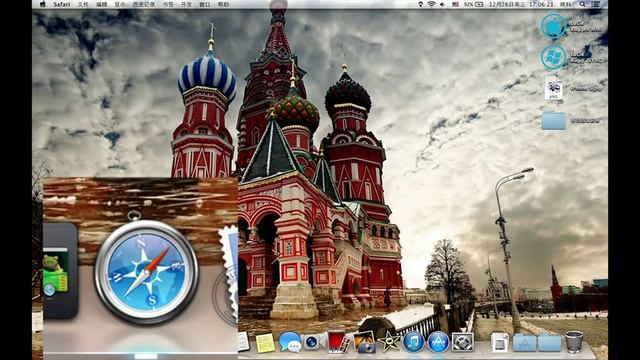Select LaCie drive with Windows logo on desktop
The width and height of the screenshot is (640, 360).
[553, 57]
